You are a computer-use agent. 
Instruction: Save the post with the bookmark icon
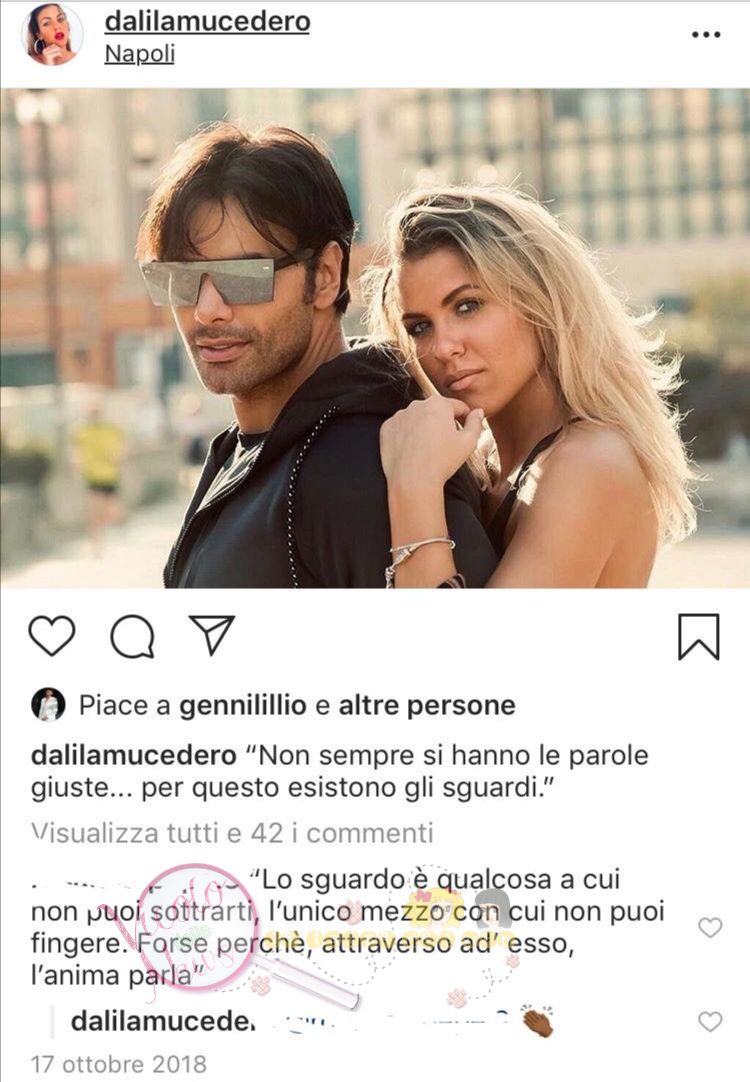pyautogui.click(x=698, y=636)
